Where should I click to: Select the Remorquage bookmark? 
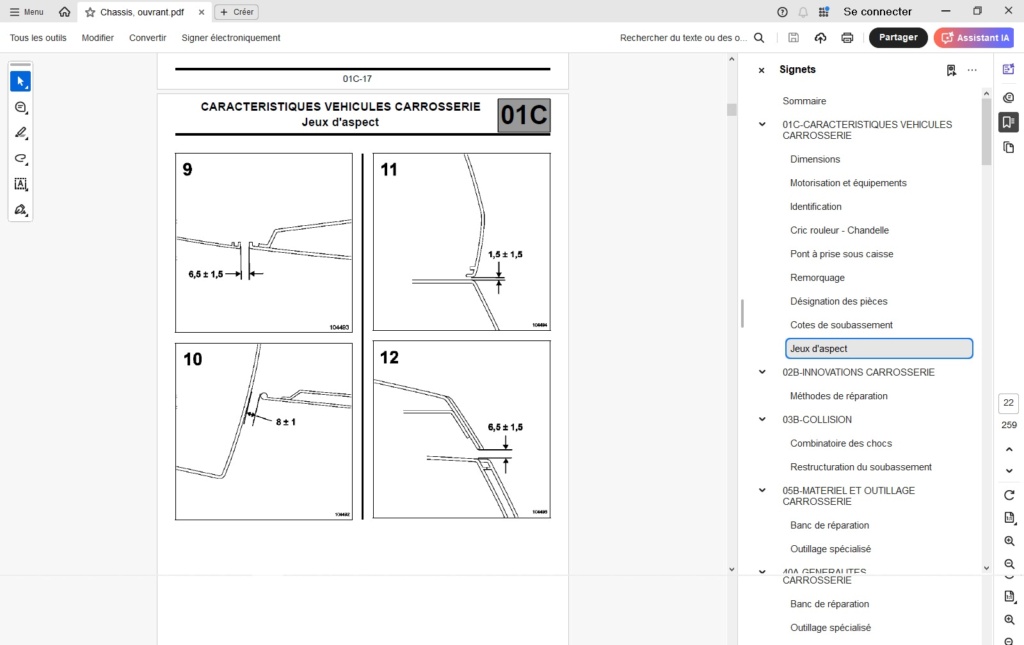coord(817,277)
